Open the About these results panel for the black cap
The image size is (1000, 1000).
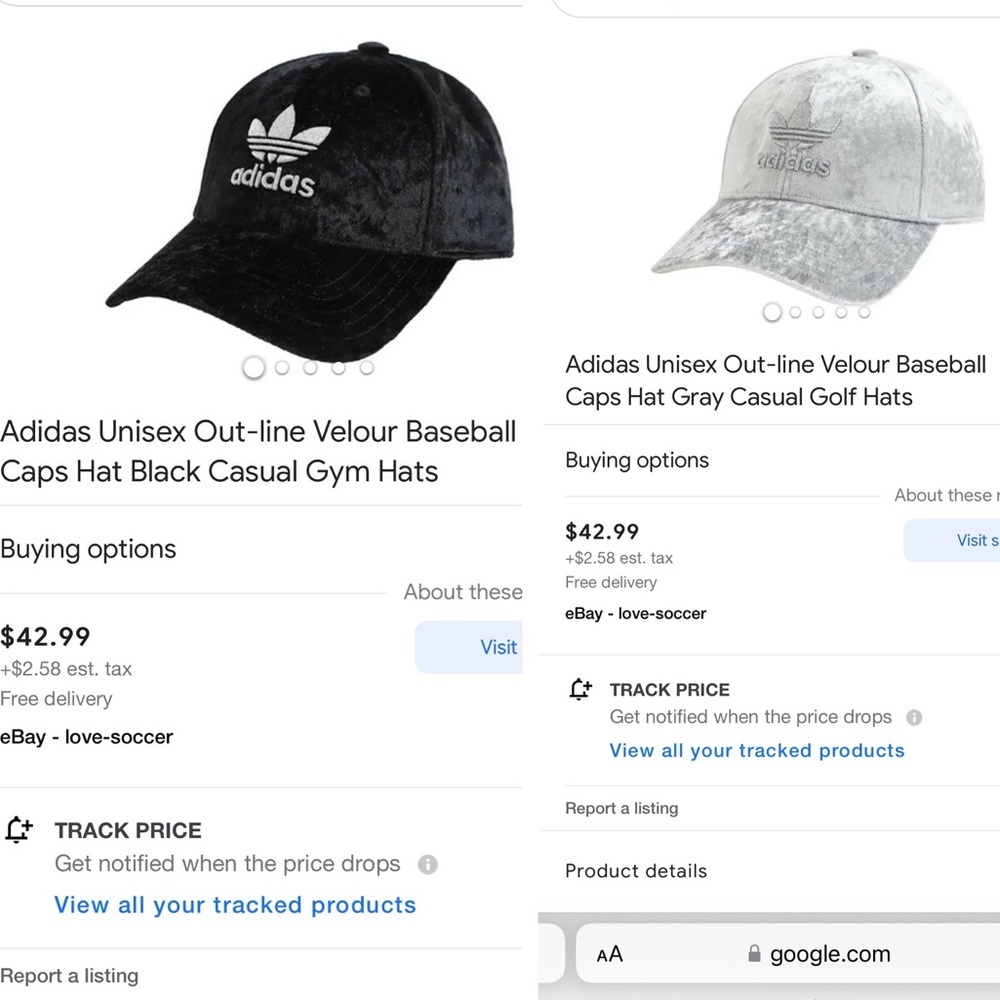[x=463, y=592]
